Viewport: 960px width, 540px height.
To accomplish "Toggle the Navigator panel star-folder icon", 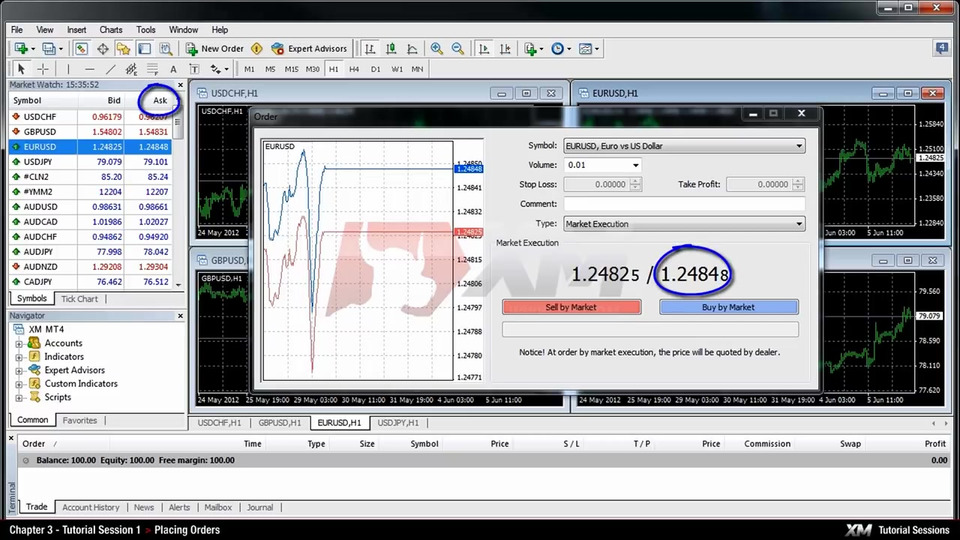I will click(124, 48).
